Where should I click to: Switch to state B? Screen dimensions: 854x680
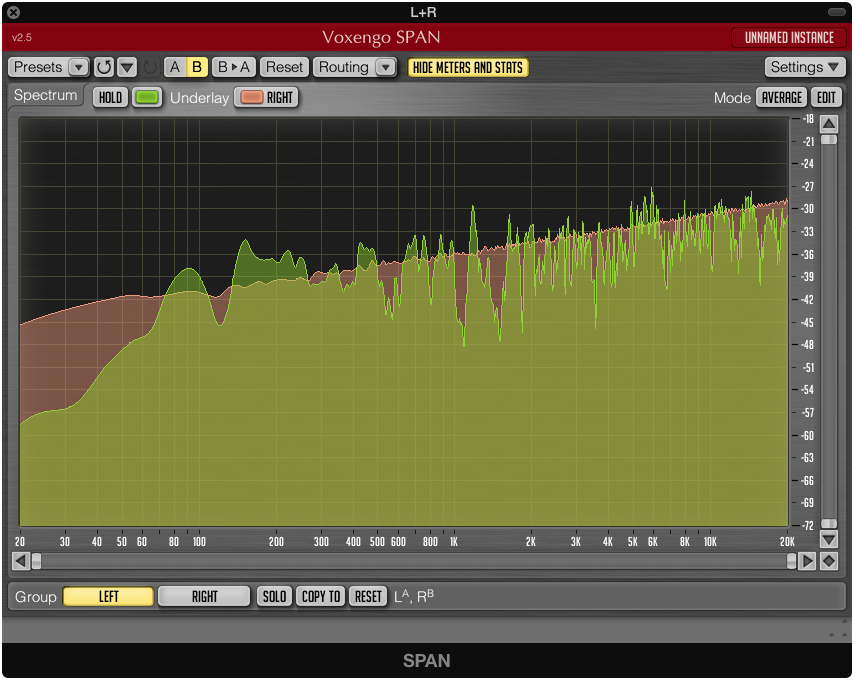(x=197, y=68)
